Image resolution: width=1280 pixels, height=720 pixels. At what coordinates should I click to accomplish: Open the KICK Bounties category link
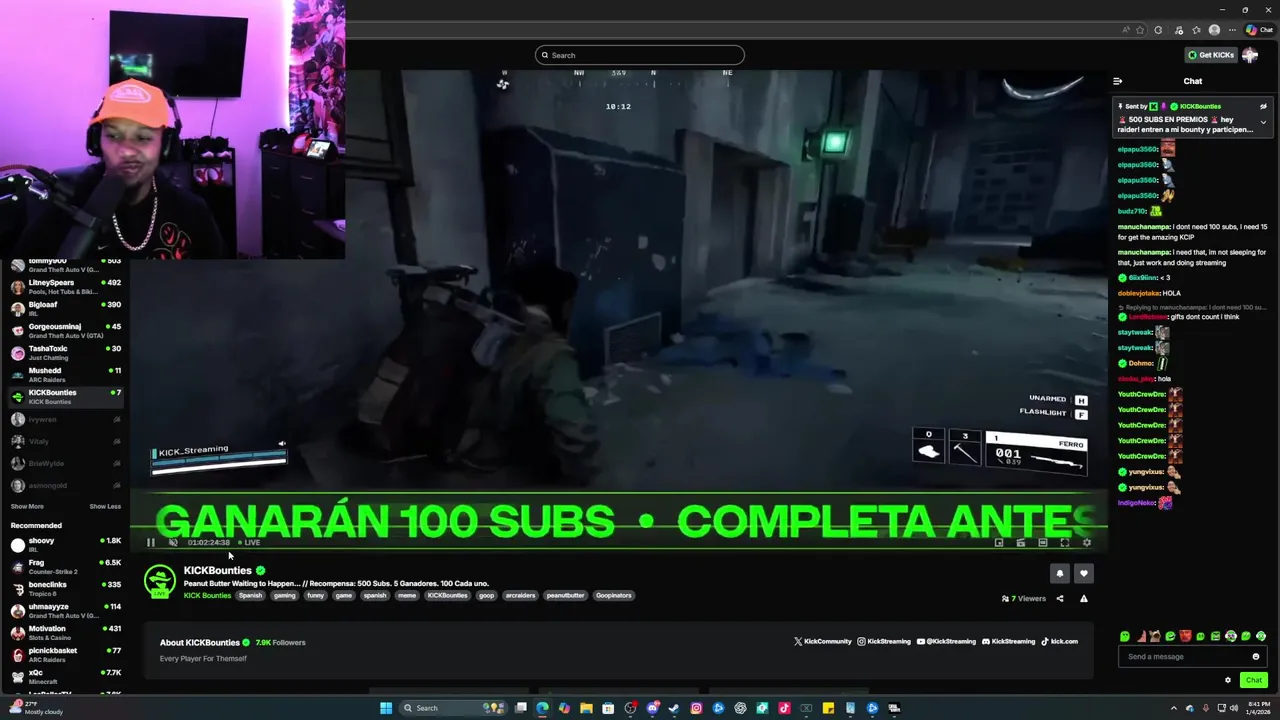tap(207, 596)
